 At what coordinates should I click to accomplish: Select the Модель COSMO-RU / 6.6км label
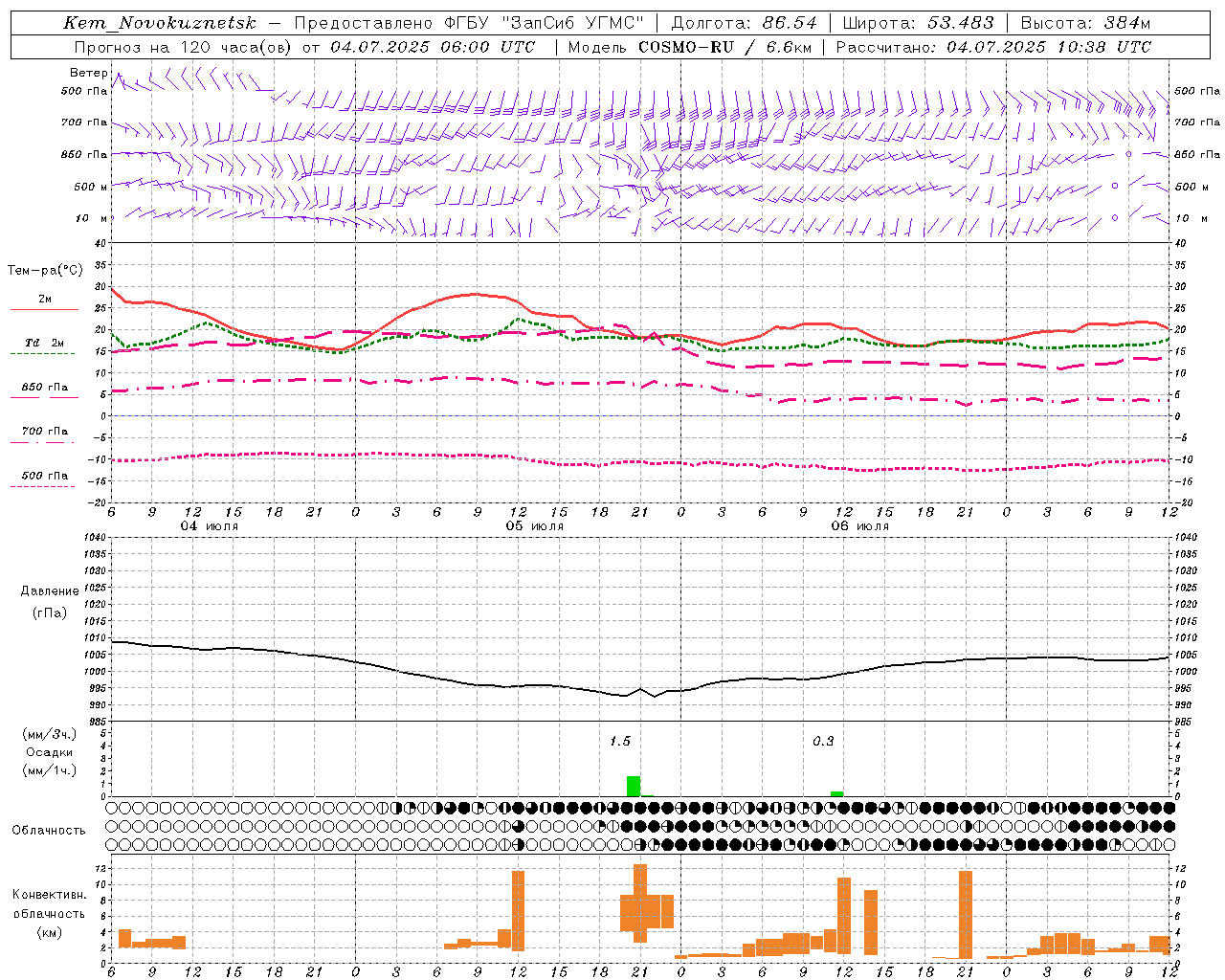click(x=689, y=47)
